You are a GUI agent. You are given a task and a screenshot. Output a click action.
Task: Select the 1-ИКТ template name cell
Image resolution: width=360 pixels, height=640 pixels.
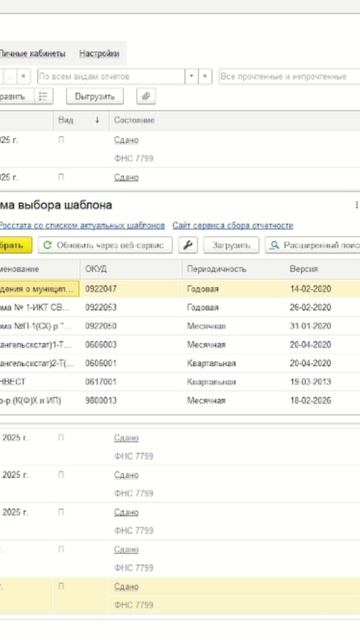click(x=35, y=307)
